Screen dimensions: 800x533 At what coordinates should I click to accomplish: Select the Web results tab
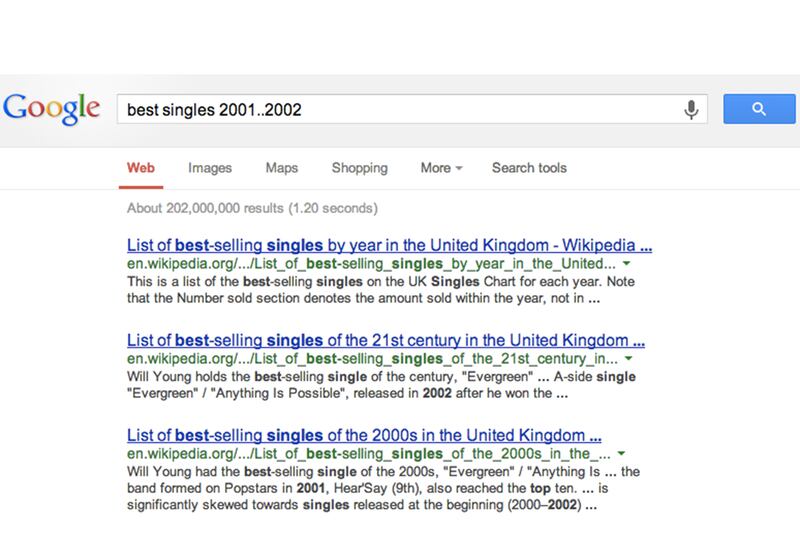pyautogui.click(x=140, y=168)
